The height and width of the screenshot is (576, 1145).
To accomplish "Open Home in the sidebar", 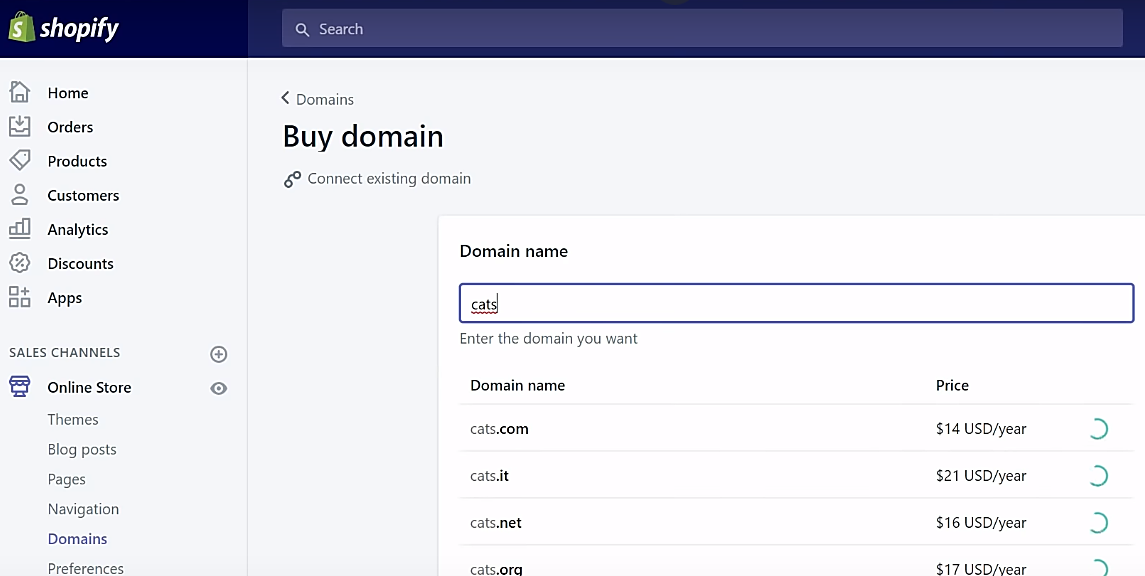I will [x=68, y=93].
